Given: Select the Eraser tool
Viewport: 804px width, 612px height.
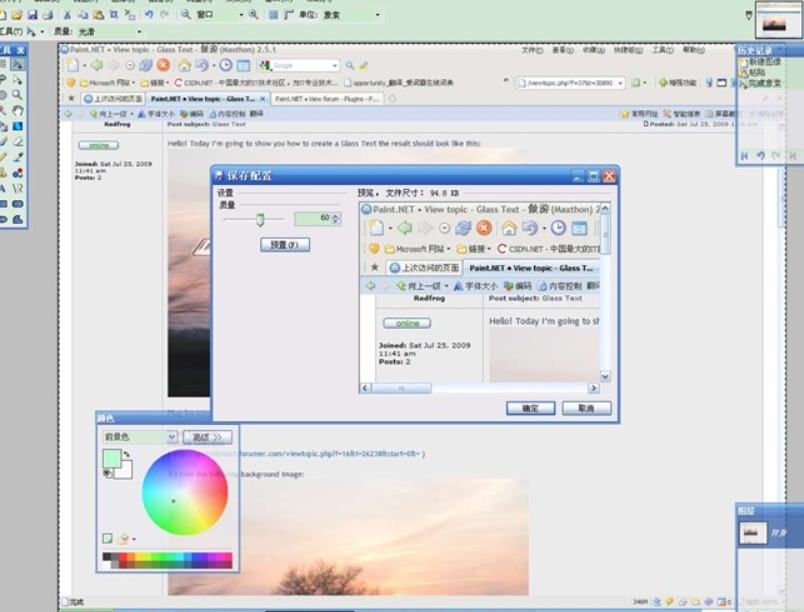Looking at the screenshot, I should [17, 141].
